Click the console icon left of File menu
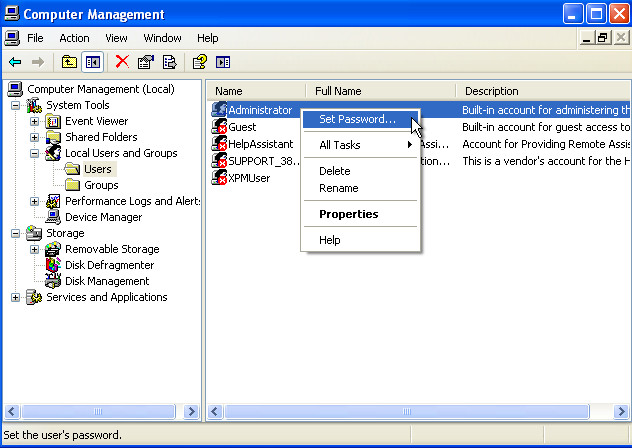This screenshot has height=448, width=632. pos(12,38)
